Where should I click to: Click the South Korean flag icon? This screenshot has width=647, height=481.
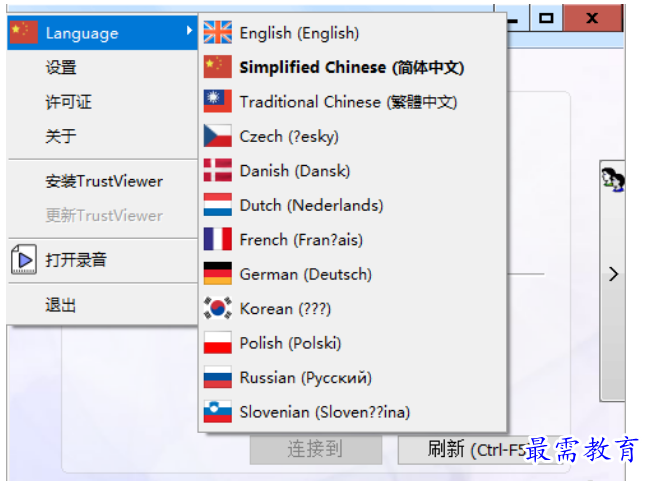(x=217, y=309)
